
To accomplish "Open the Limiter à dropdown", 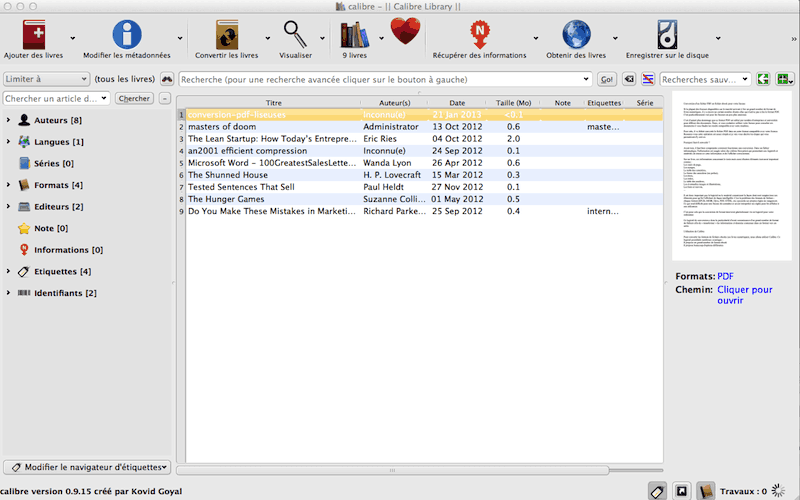I will pos(46,79).
